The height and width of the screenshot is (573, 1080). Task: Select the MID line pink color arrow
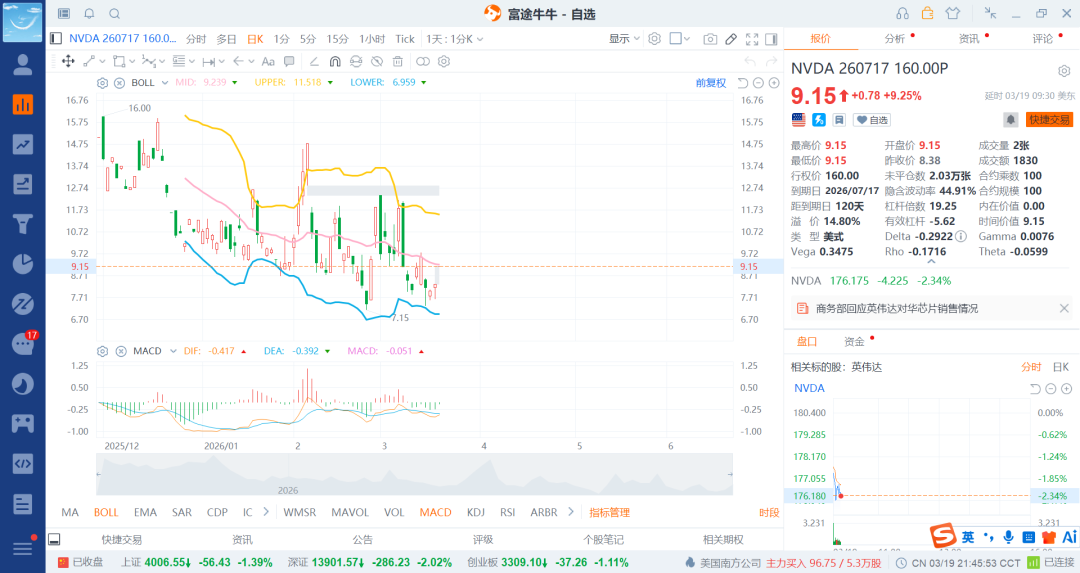pos(235,83)
